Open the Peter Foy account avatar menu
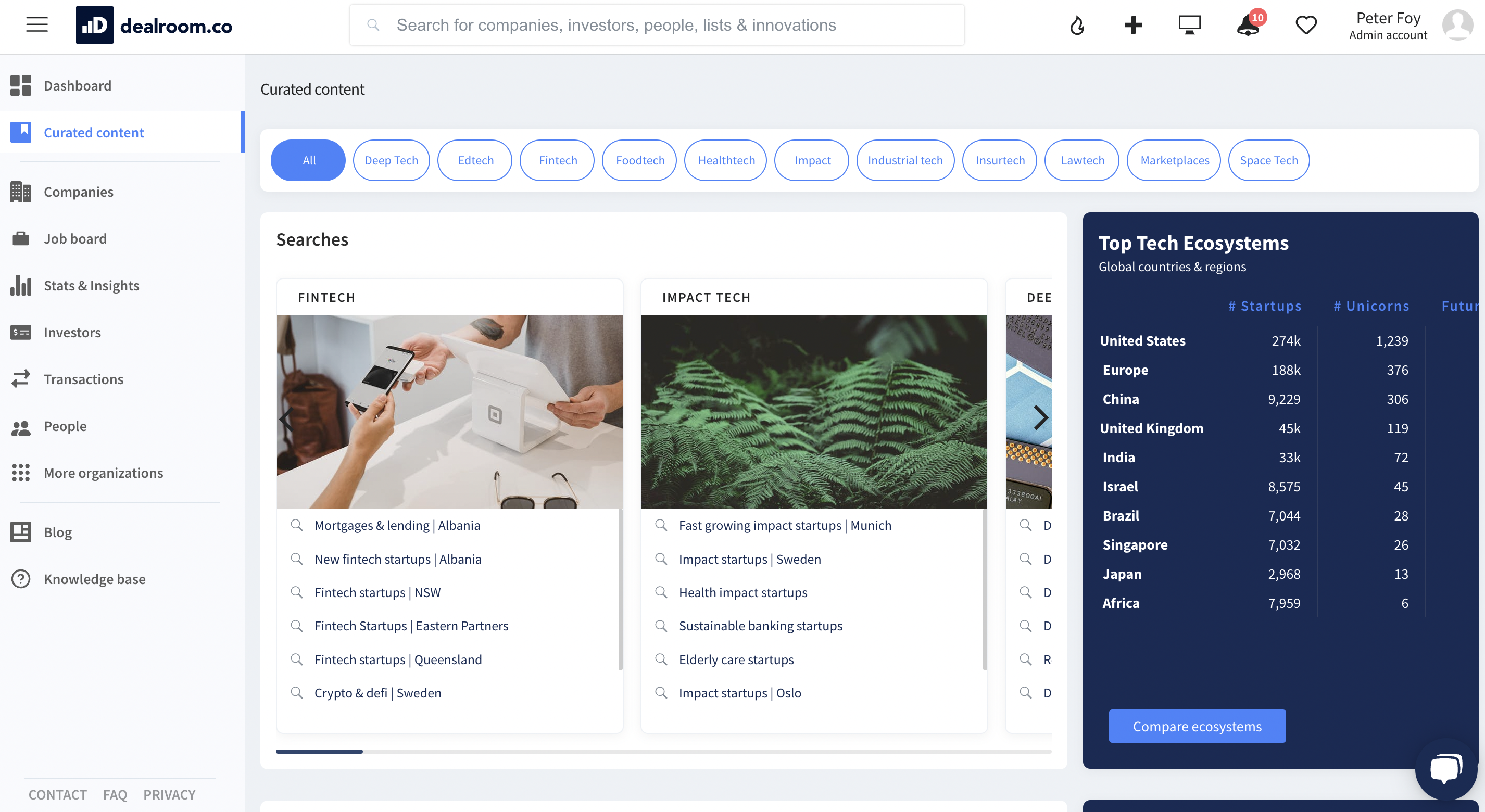The width and height of the screenshot is (1485, 812). pos(1457,25)
